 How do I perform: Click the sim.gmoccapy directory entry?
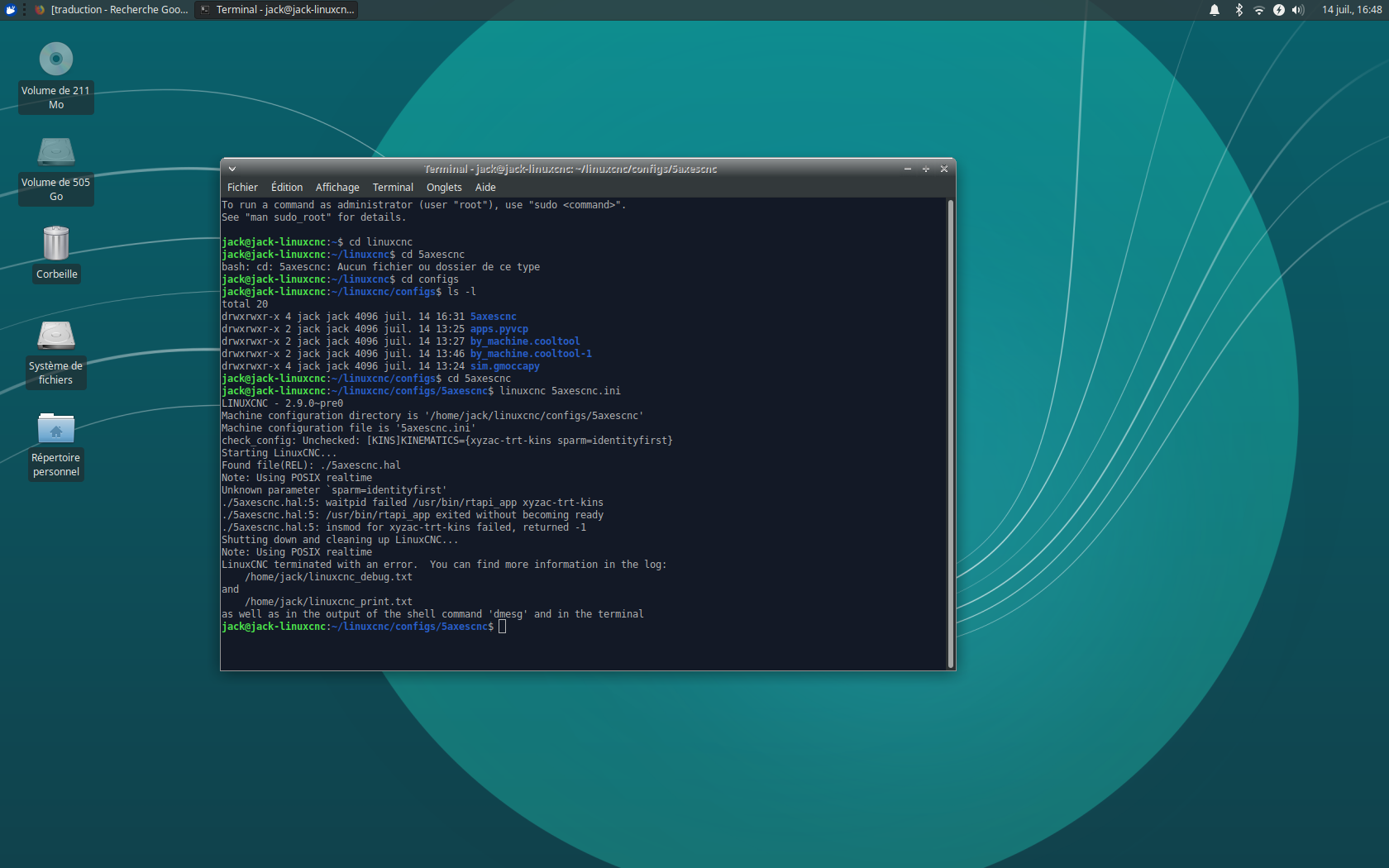pyautogui.click(x=505, y=366)
